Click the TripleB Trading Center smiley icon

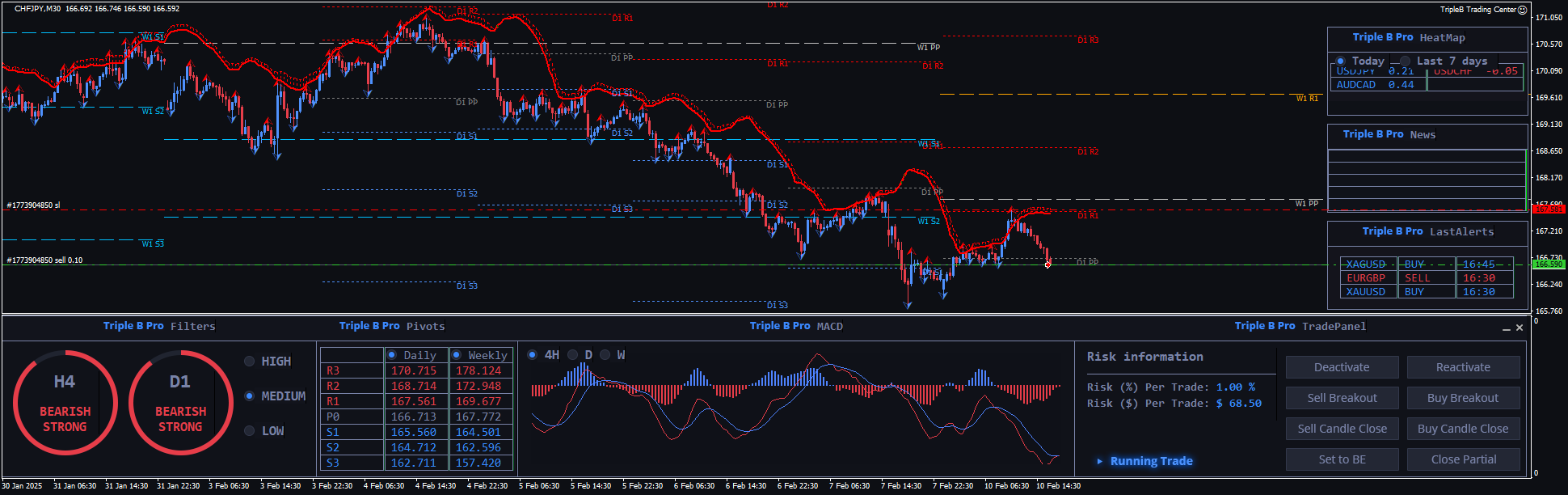[x=1522, y=10]
